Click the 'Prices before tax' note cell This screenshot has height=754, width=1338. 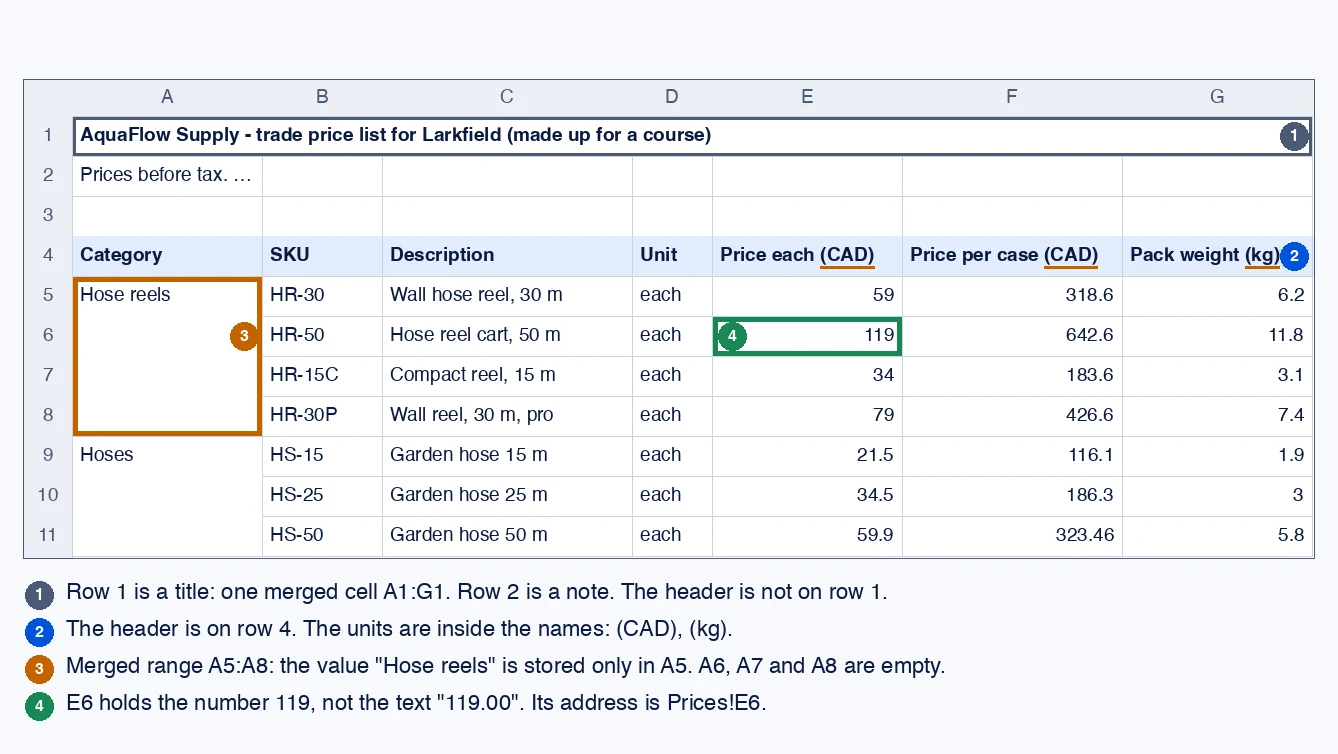167,176
